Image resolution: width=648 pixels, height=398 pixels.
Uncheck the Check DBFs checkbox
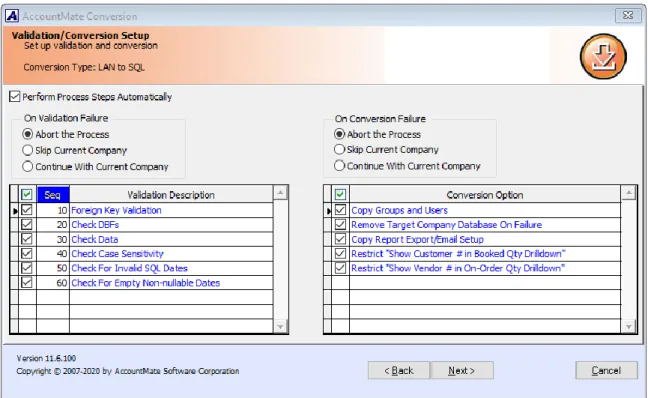[x=27, y=224]
